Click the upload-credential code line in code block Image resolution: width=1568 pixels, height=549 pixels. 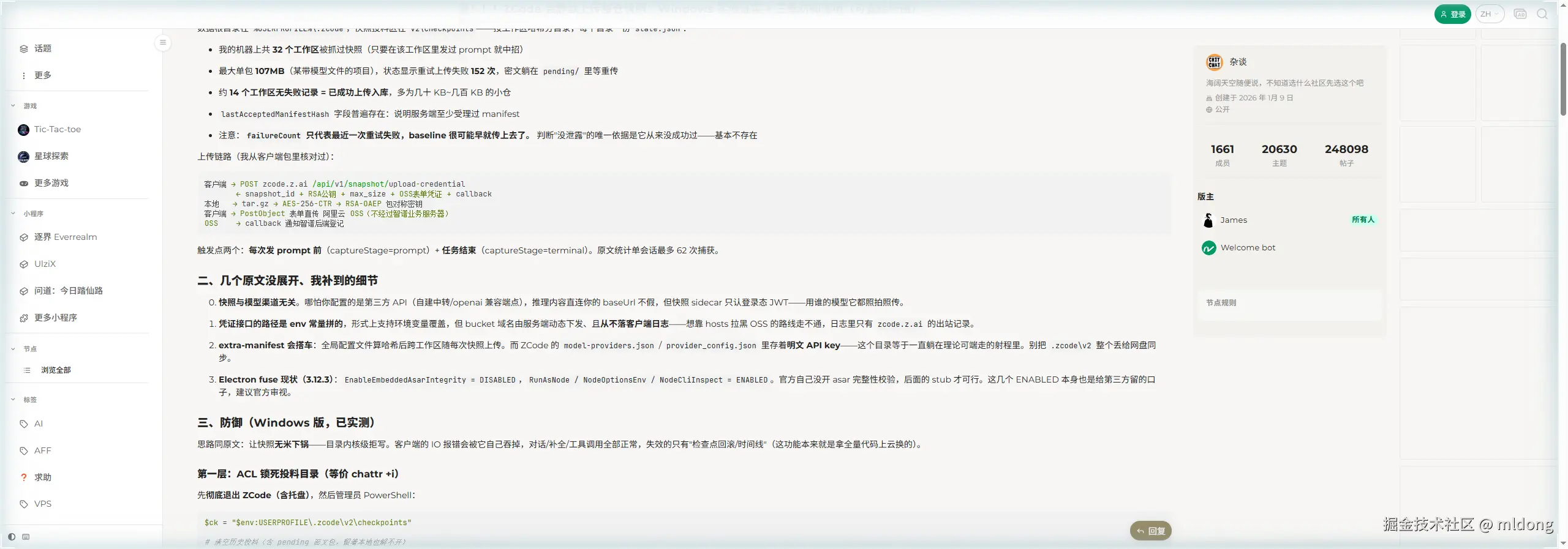pyautogui.click(x=334, y=184)
